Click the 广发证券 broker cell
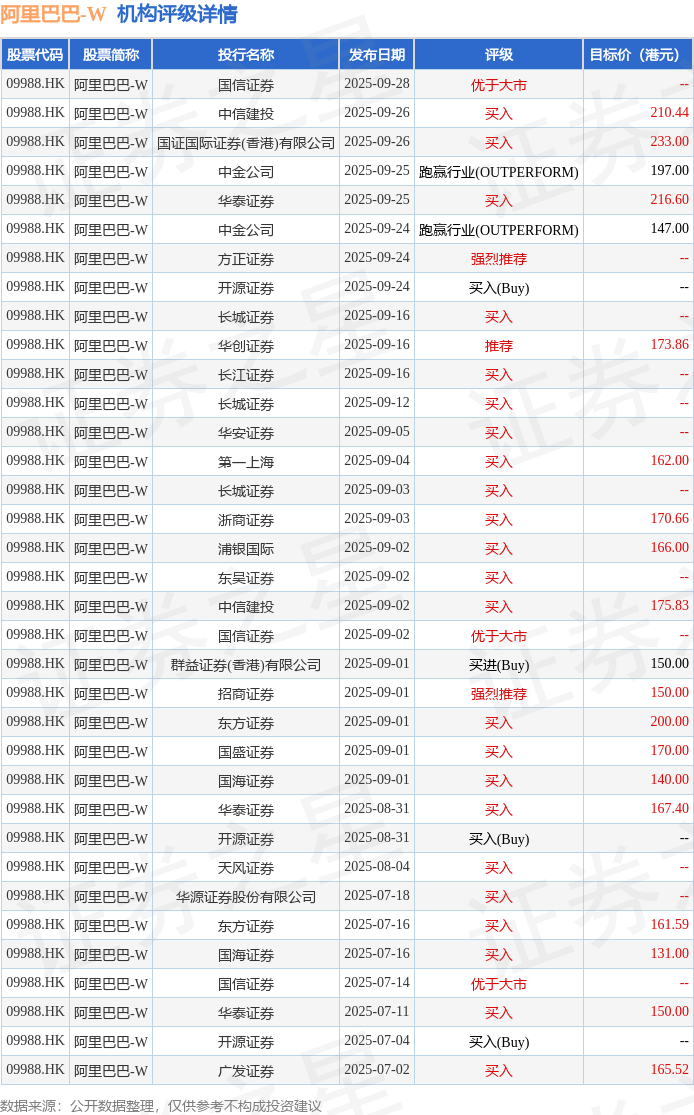The width and height of the screenshot is (694, 1115). 246,1071
